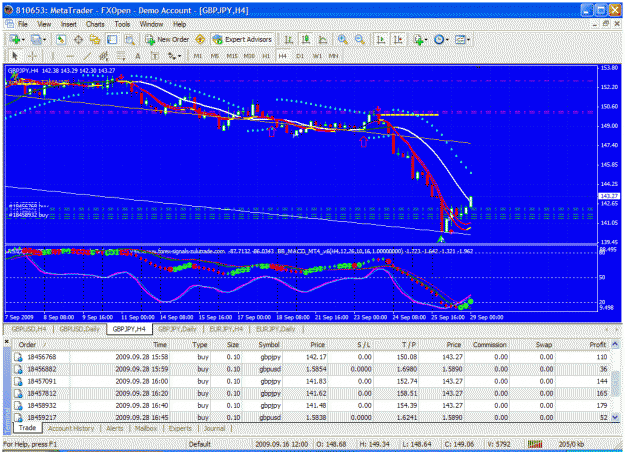Expand the new chart dropdown arrow
The image size is (625, 452).
tap(24, 40)
